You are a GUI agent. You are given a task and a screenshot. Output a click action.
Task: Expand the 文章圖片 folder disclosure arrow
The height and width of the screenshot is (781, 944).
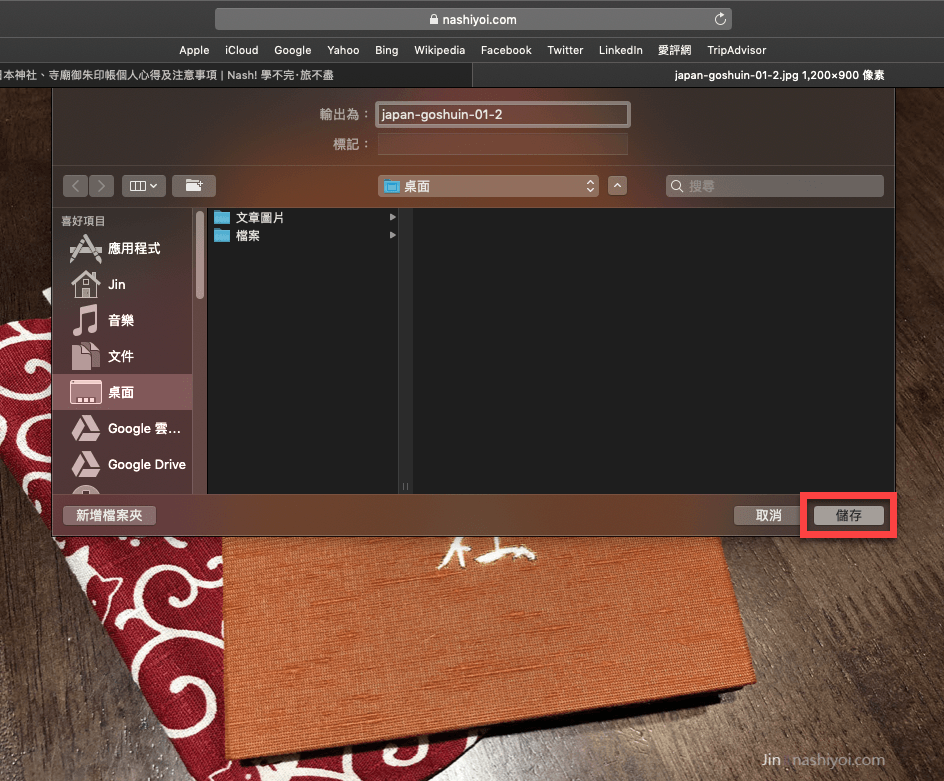click(393, 217)
